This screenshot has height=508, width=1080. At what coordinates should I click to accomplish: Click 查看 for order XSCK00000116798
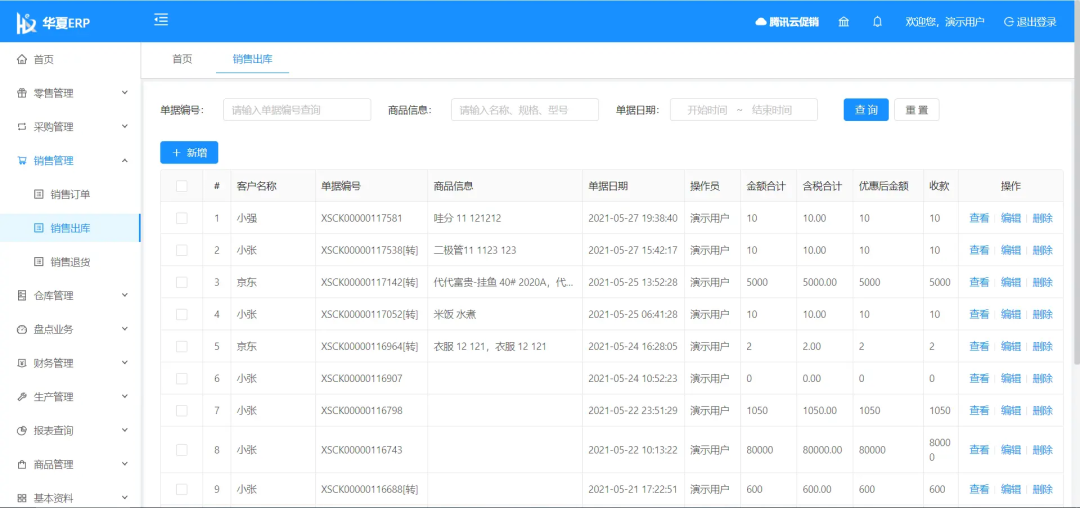(979, 410)
